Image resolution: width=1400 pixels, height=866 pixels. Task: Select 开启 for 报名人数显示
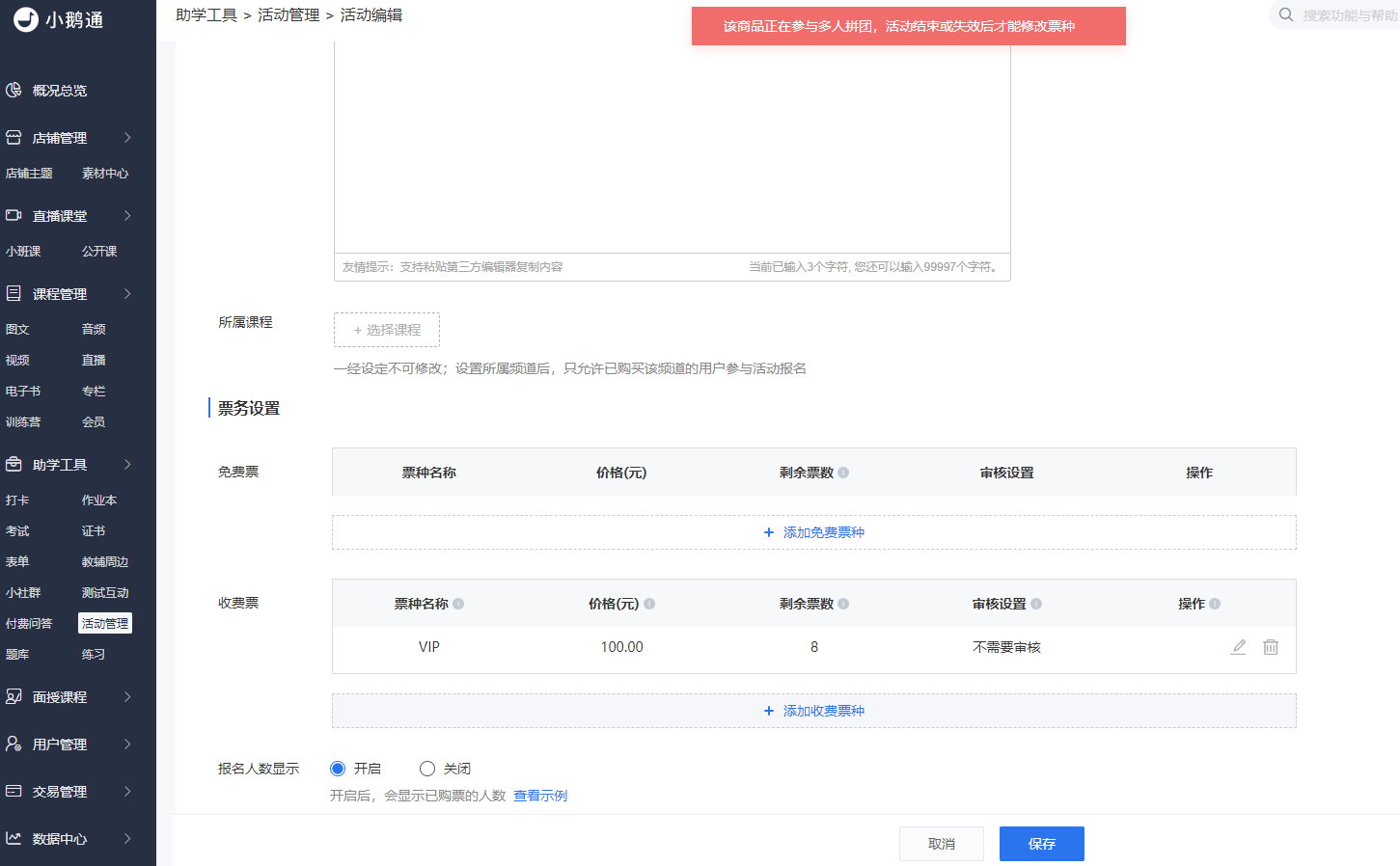pos(338,769)
